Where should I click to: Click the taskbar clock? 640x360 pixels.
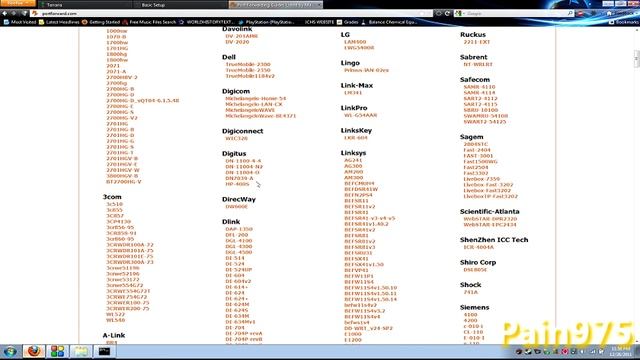click(621, 351)
